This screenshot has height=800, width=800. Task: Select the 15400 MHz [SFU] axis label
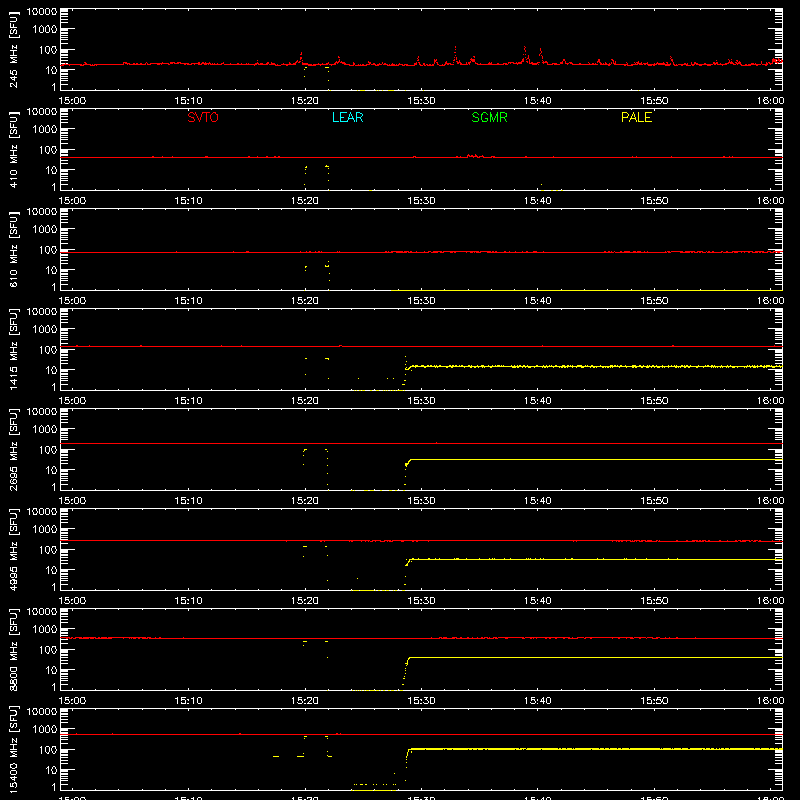(13, 750)
